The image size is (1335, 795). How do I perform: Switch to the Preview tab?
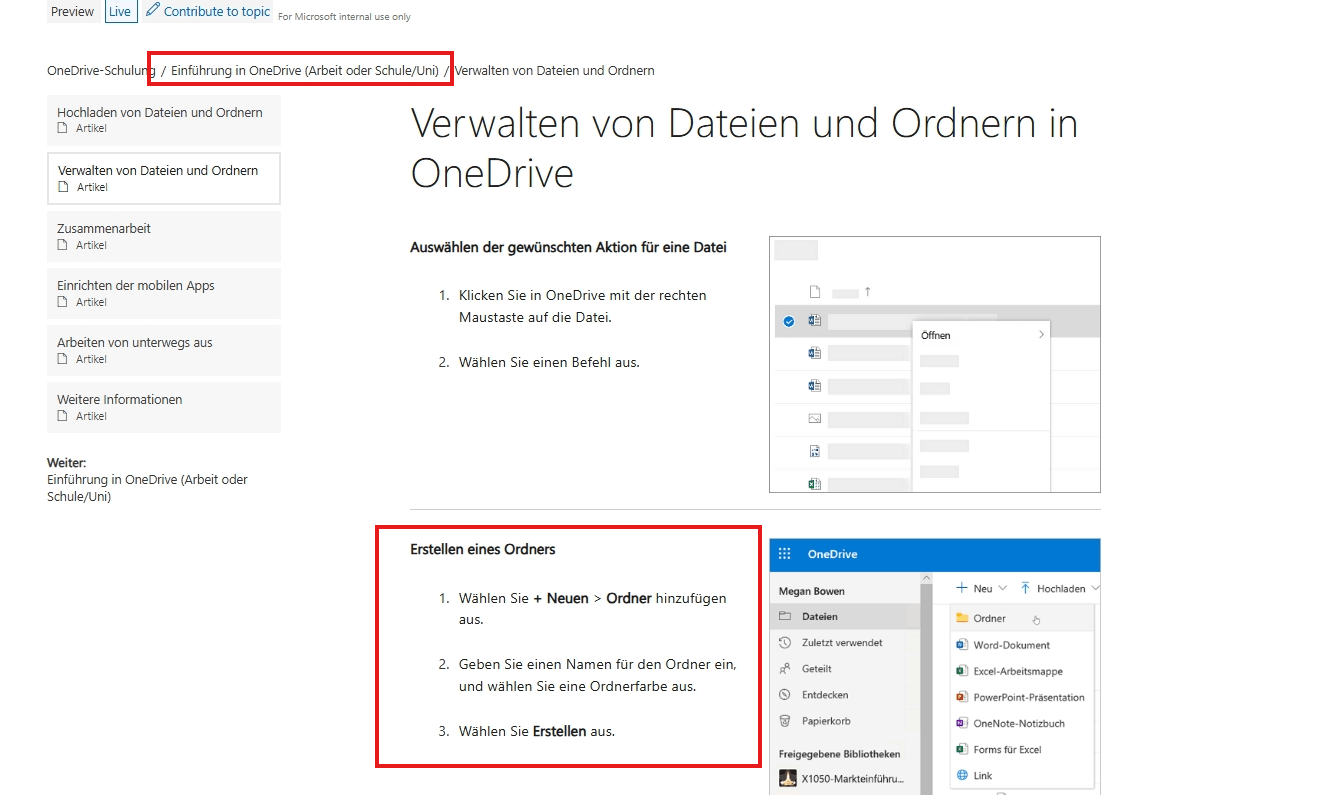click(72, 12)
